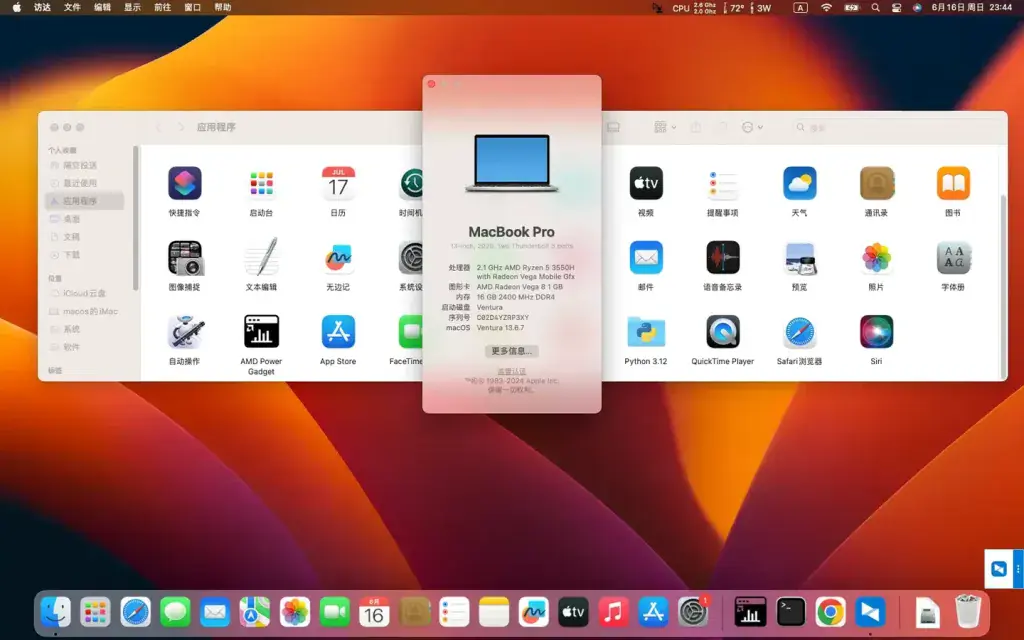The height and width of the screenshot is (640, 1024).
Task: Open Books (图书) app icon
Action: [x=953, y=184]
